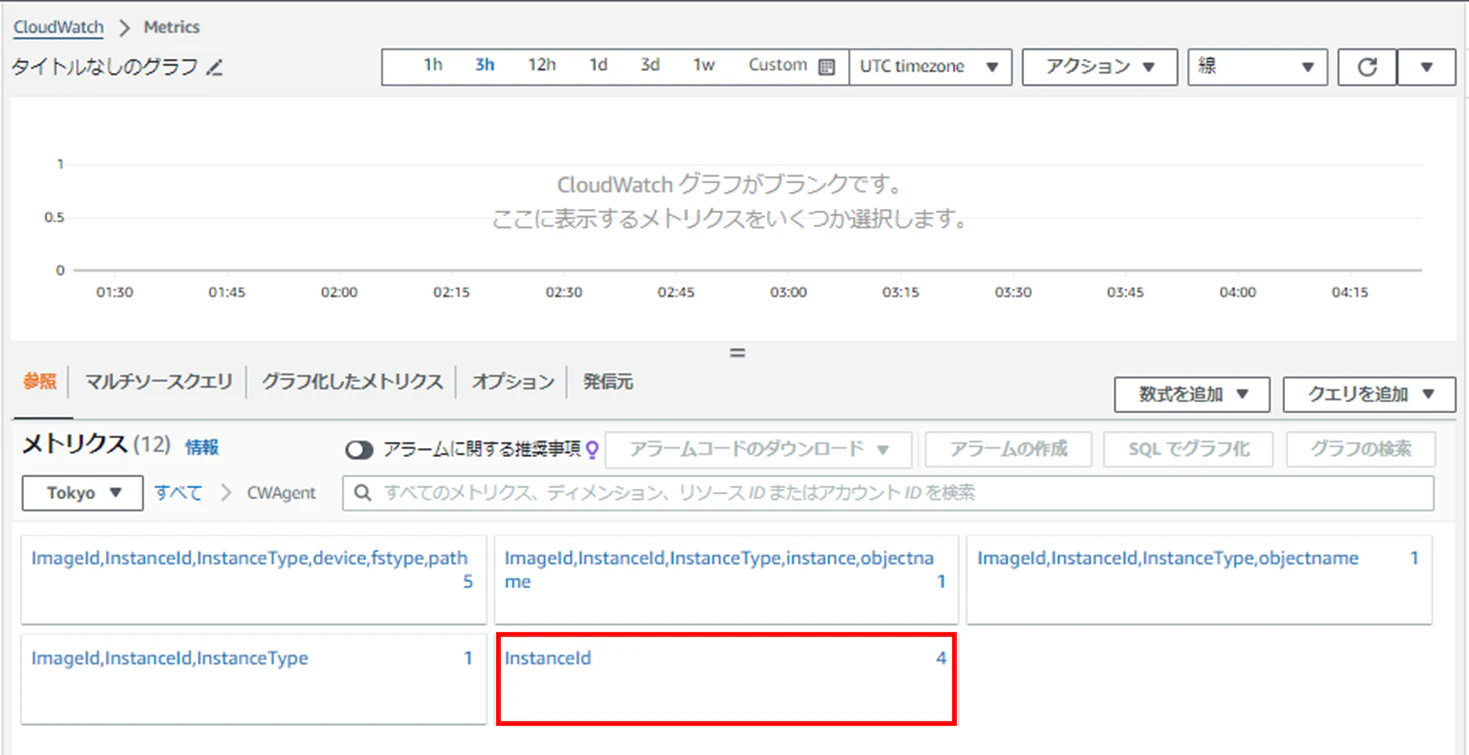The image size is (1469, 755).
Task: Open the device,fstype,path dimension card
Action: point(254,580)
